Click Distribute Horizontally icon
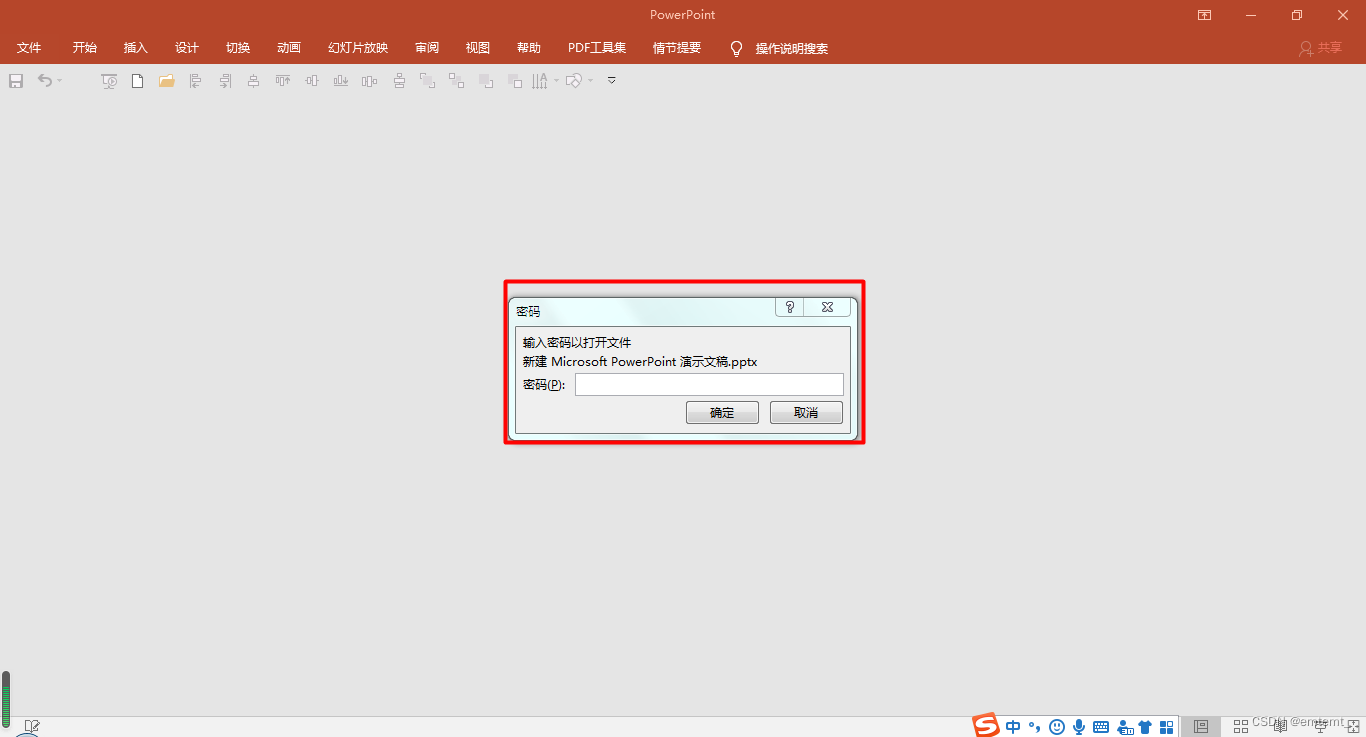Image resolution: width=1366 pixels, height=737 pixels. tap(369, 81)
